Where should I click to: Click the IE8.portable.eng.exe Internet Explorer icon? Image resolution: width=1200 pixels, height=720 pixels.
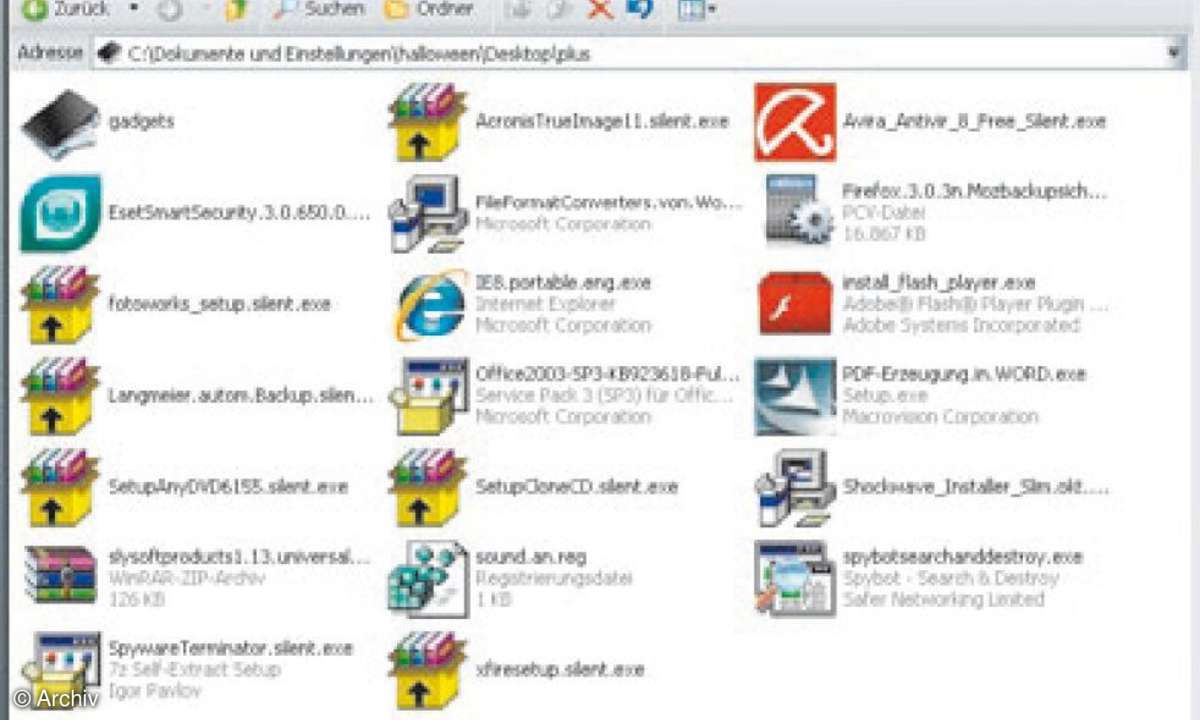click(431, 305)
